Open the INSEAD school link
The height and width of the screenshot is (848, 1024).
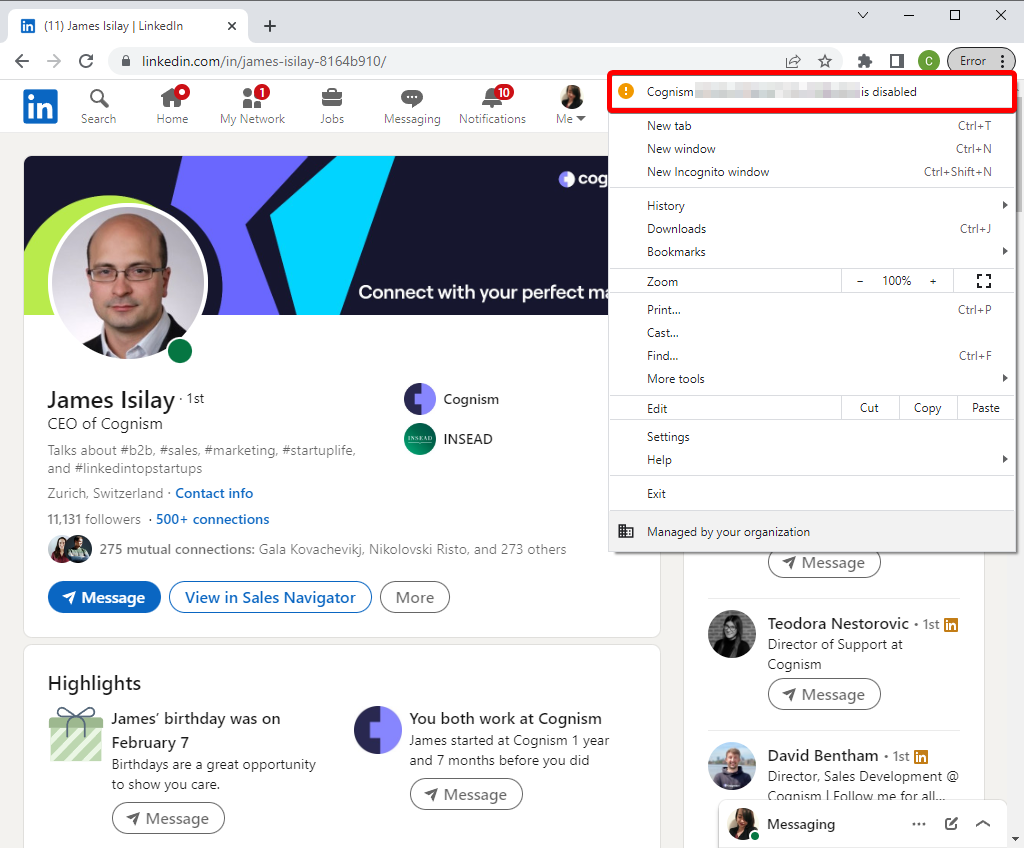[449, 439]
